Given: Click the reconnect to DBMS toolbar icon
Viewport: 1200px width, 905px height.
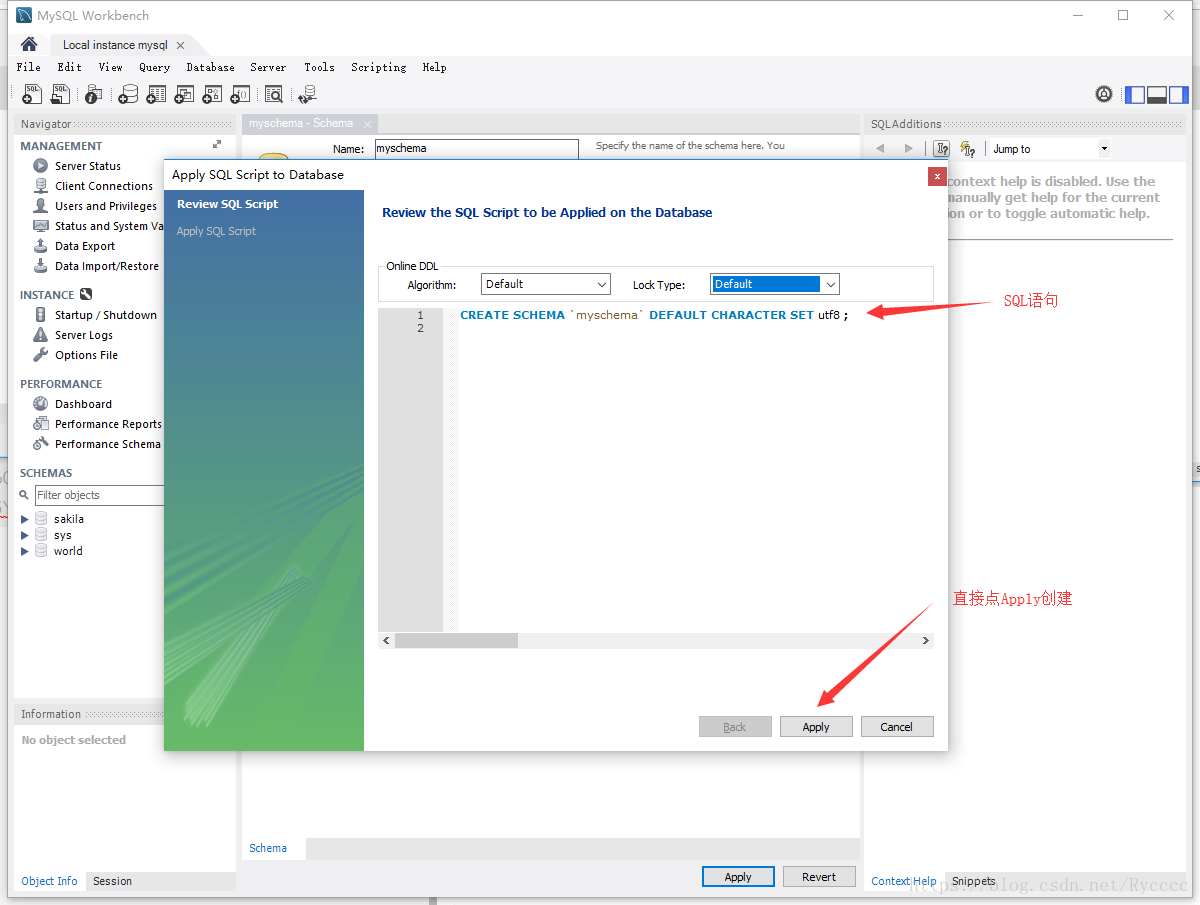Looking at the screenshot, I should coord(307,94).
